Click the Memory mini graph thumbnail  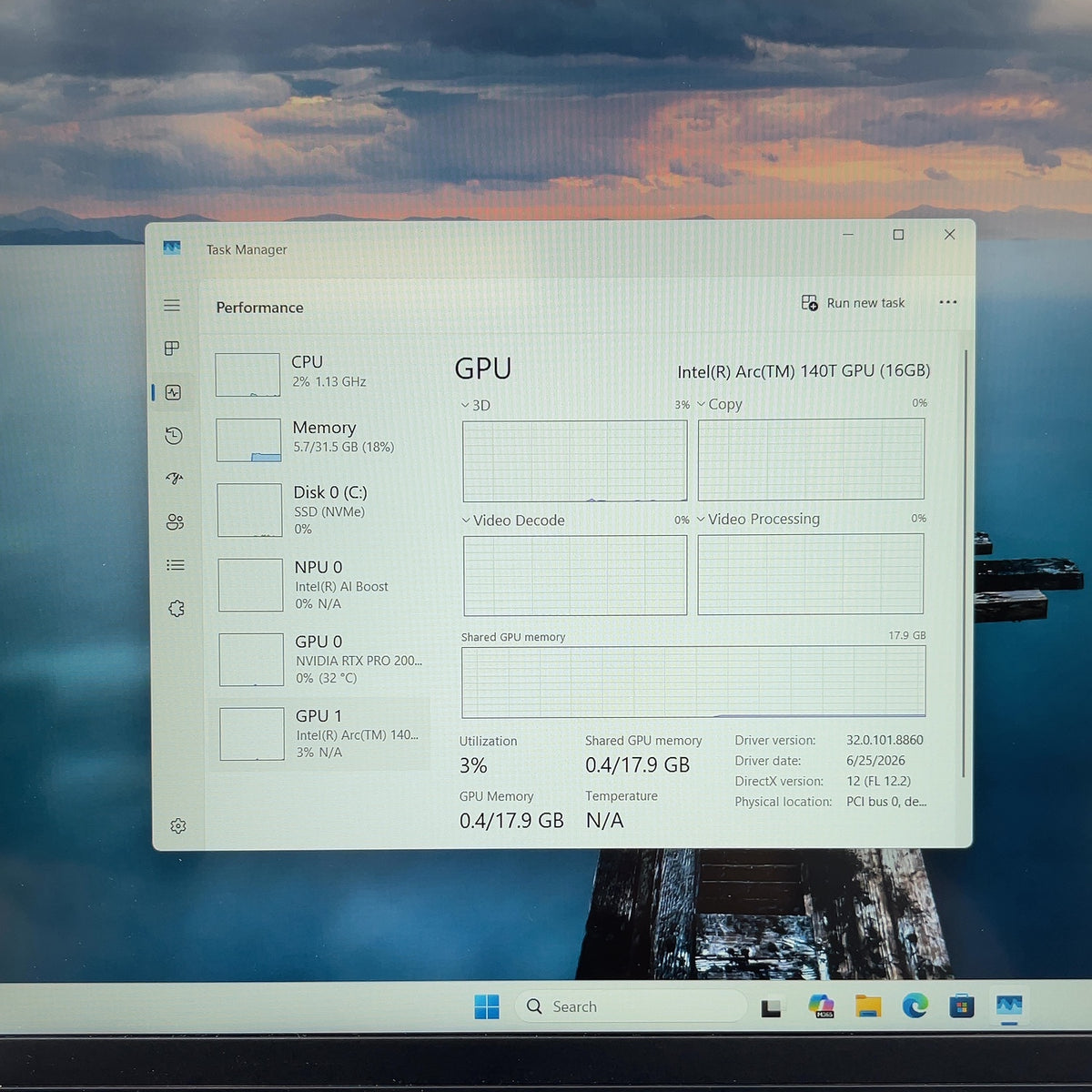coord(248,440)
